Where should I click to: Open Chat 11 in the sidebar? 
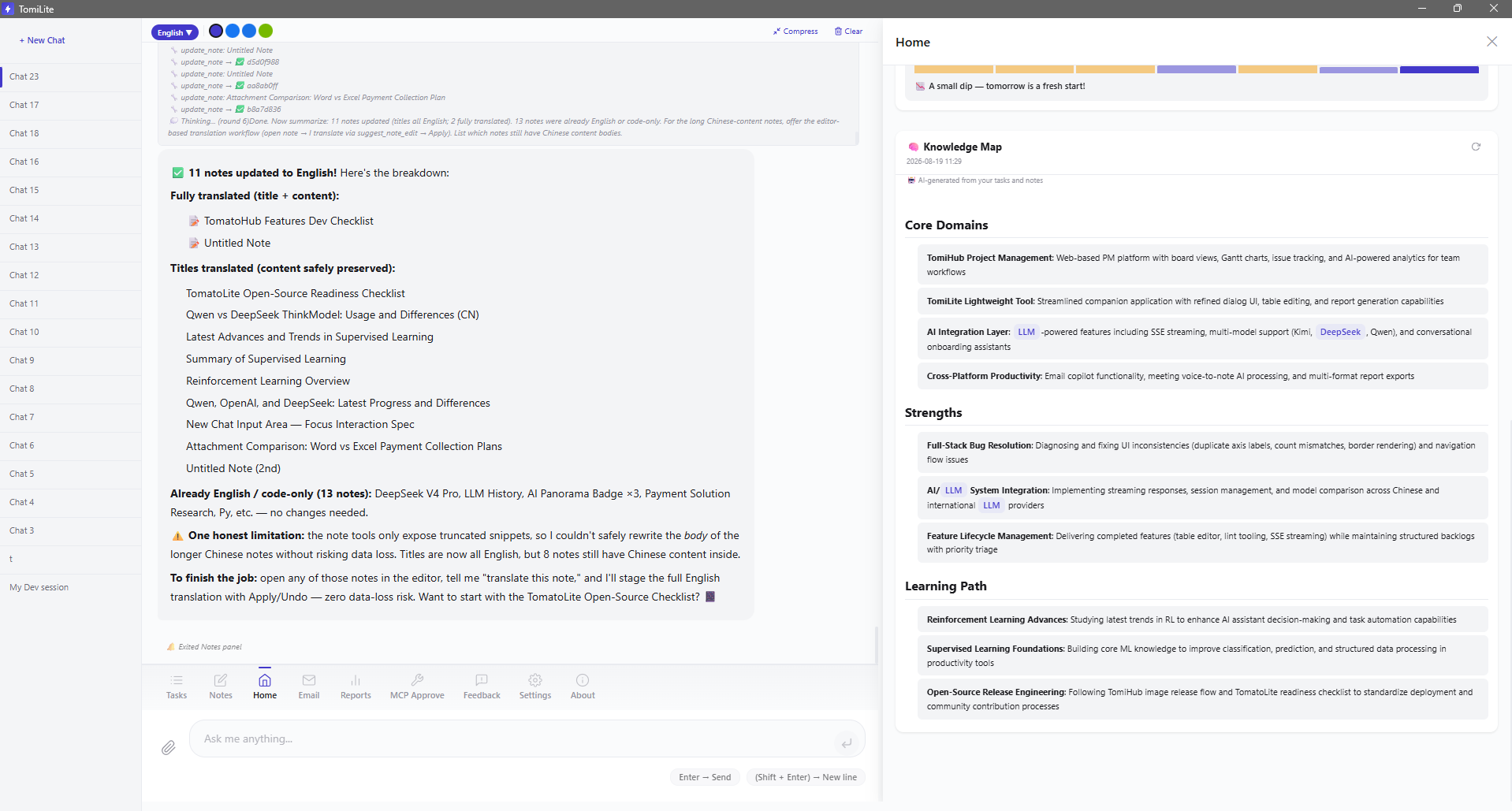tap(71, 303)
